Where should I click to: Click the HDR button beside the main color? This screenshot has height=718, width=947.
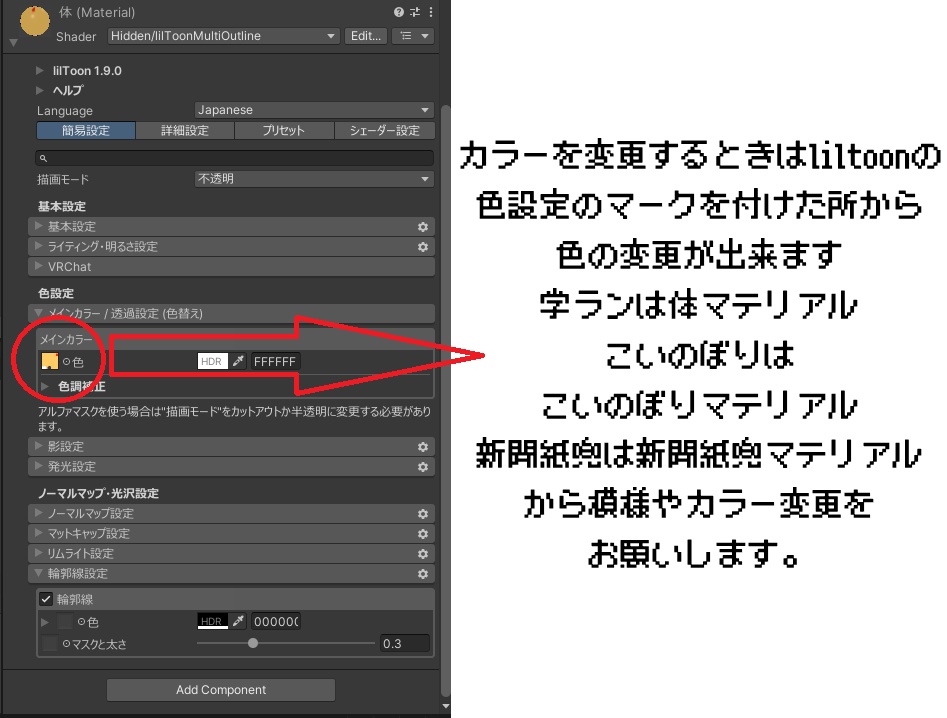tap(210, 361)
